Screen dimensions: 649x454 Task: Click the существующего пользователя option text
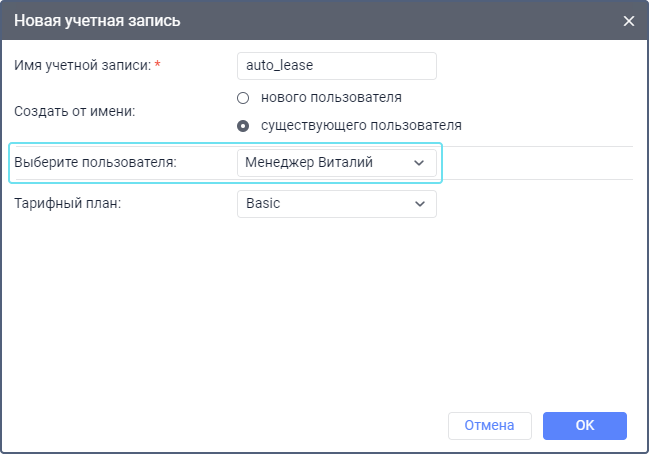360,127
